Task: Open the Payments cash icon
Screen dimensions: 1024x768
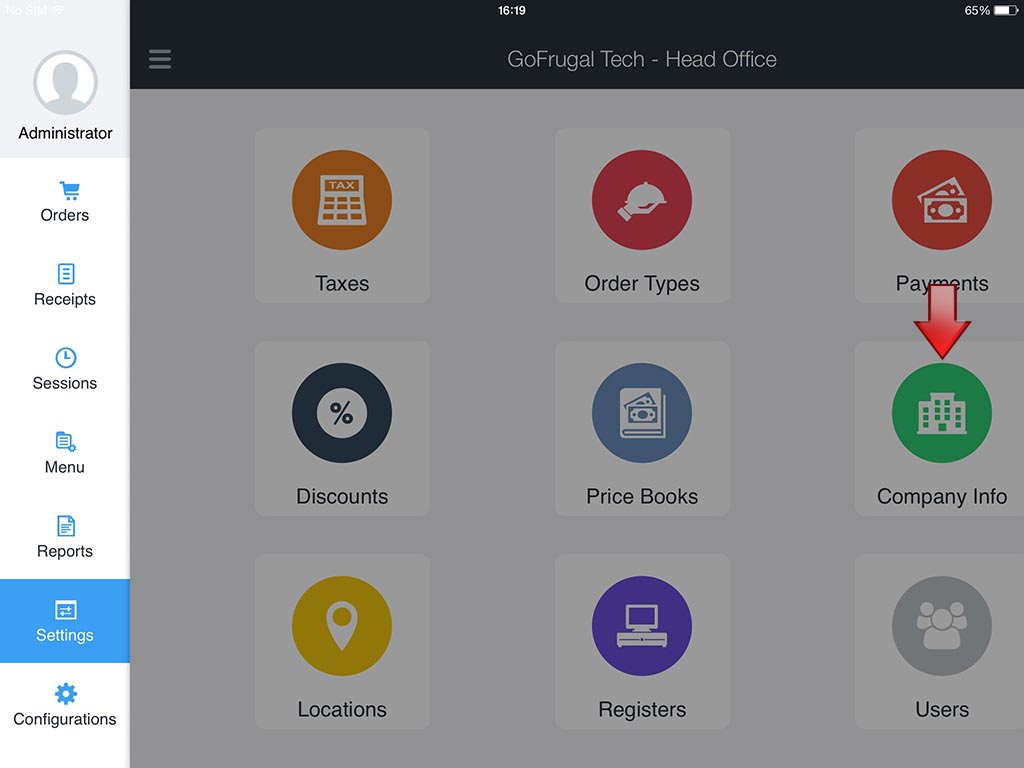Action: [941, 200]
